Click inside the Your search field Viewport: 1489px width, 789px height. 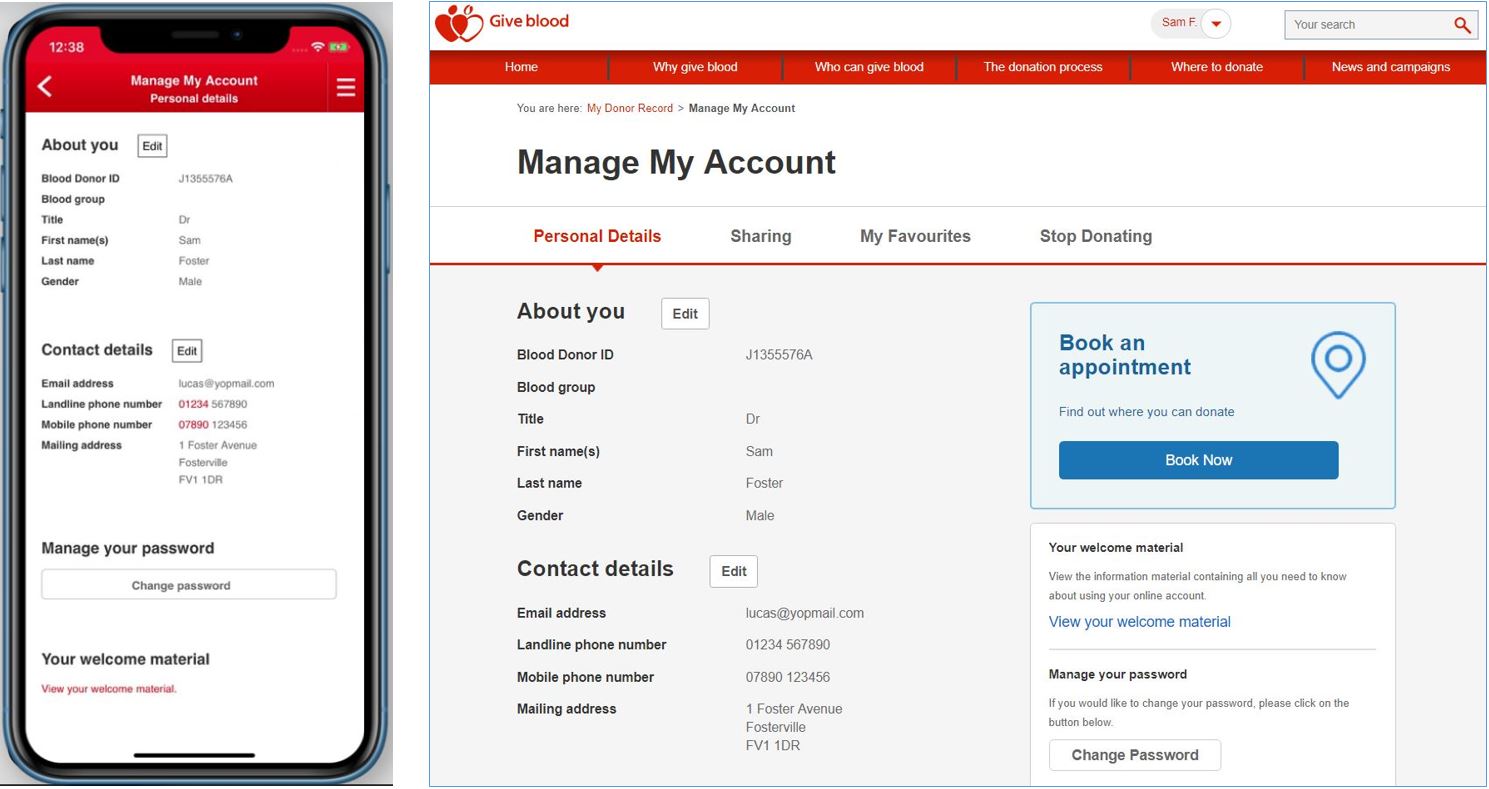(1365, 25)
